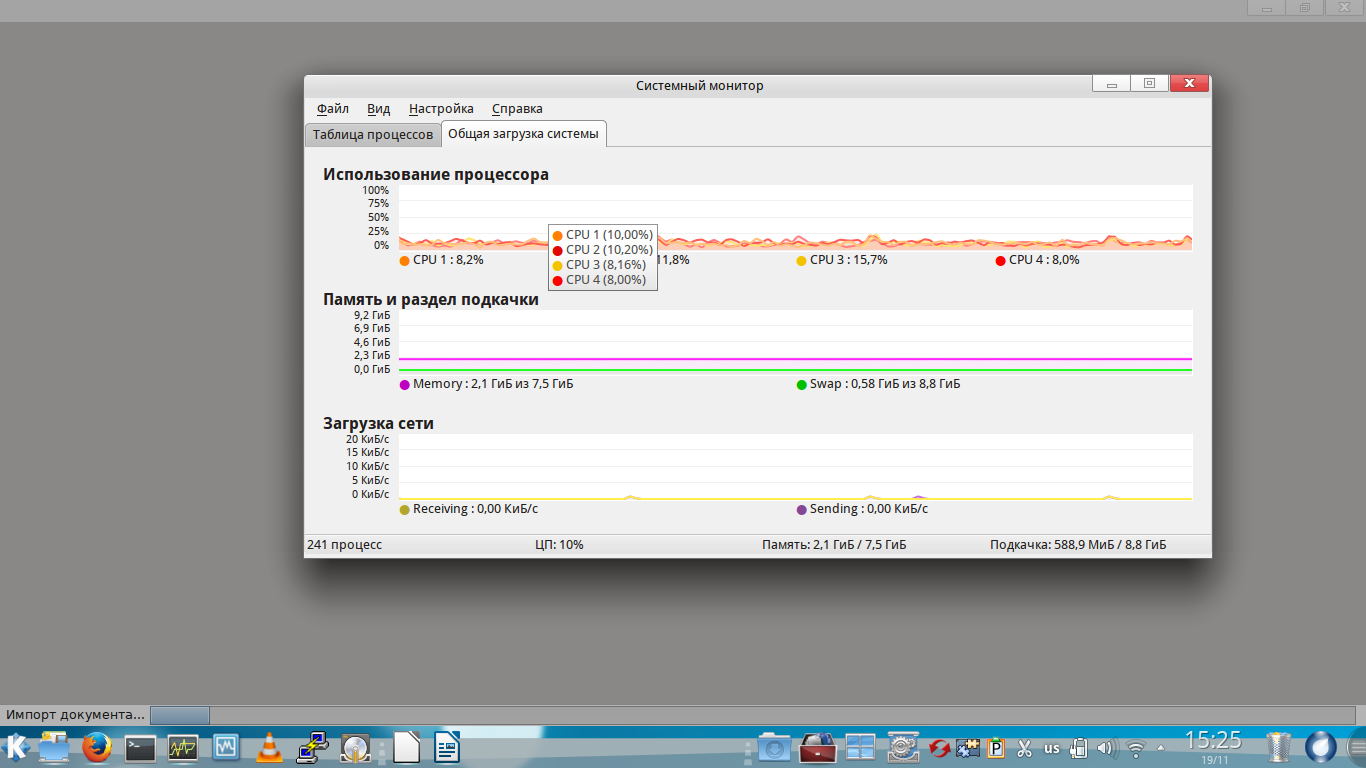Launch VLC media player
The height and width of the screenshot is (768, 1366).
268,746
